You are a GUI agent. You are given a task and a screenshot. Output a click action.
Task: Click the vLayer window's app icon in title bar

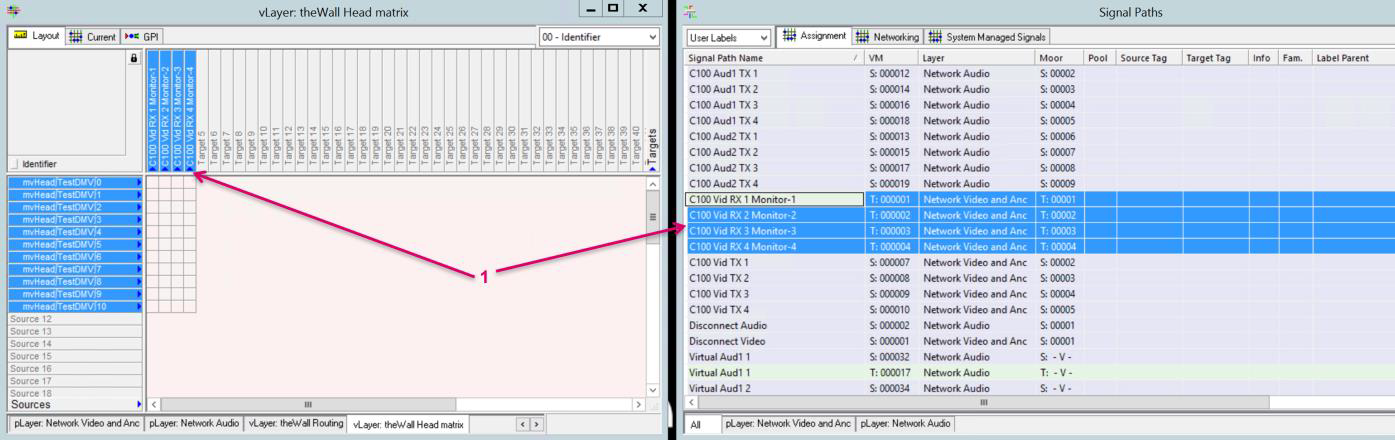10,9
